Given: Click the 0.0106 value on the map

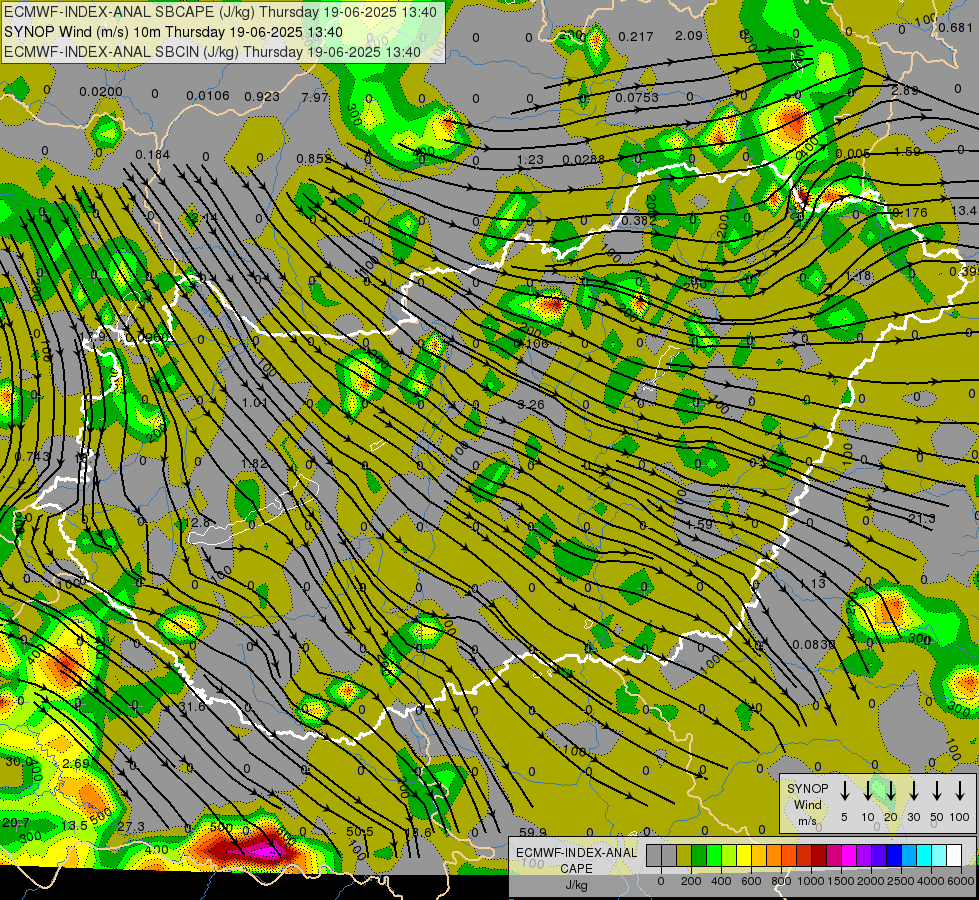Looking at the screenshot, I should [208, 96].
